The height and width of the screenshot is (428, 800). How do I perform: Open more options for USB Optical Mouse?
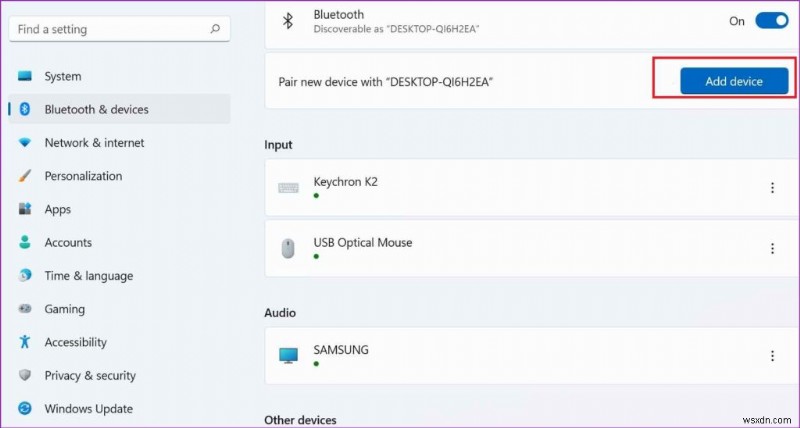(772, 249)
